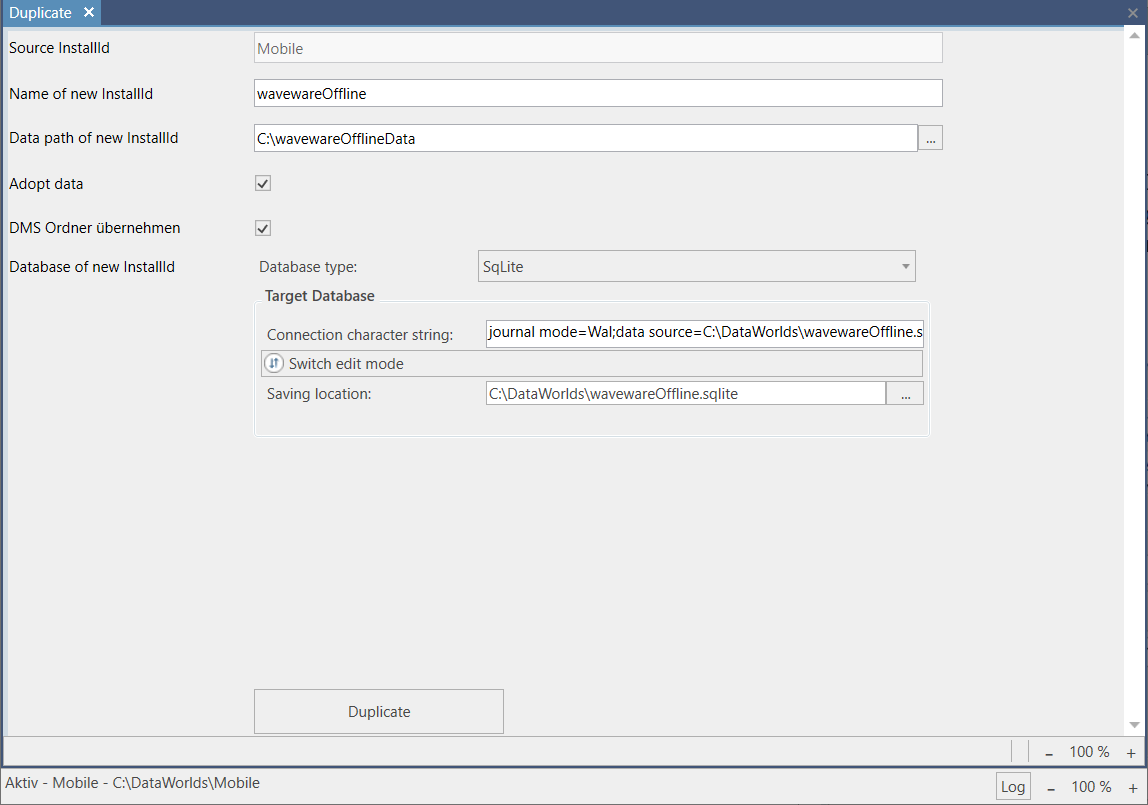Click the scroll up arrow on the right
Image resolution: width=1148 pixels, height=805 pixels.
click(x=1134, y=38)
